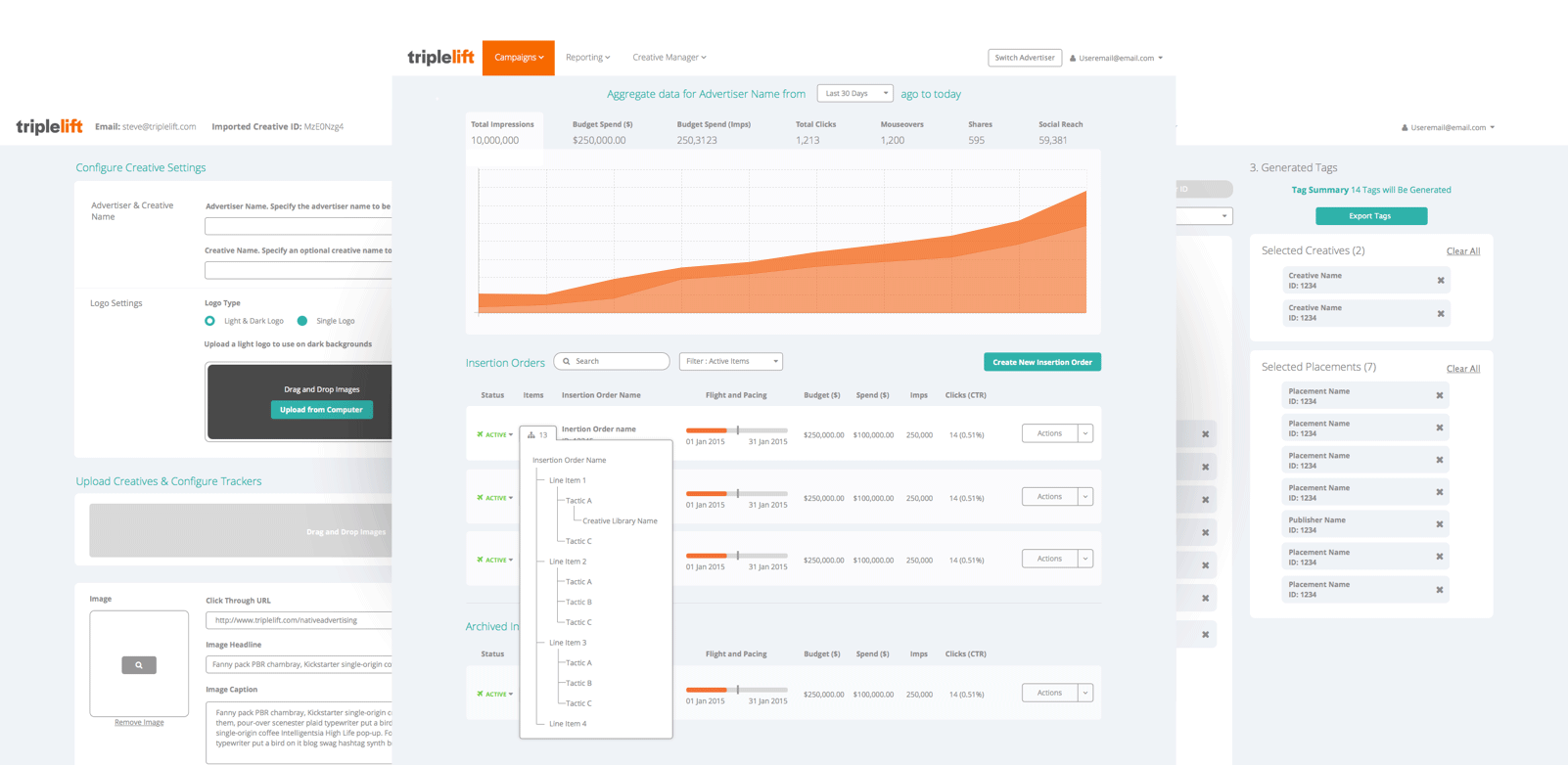Click Upload from Computer button
This screenshot has width=1568, height=765.
pos(321,410)
